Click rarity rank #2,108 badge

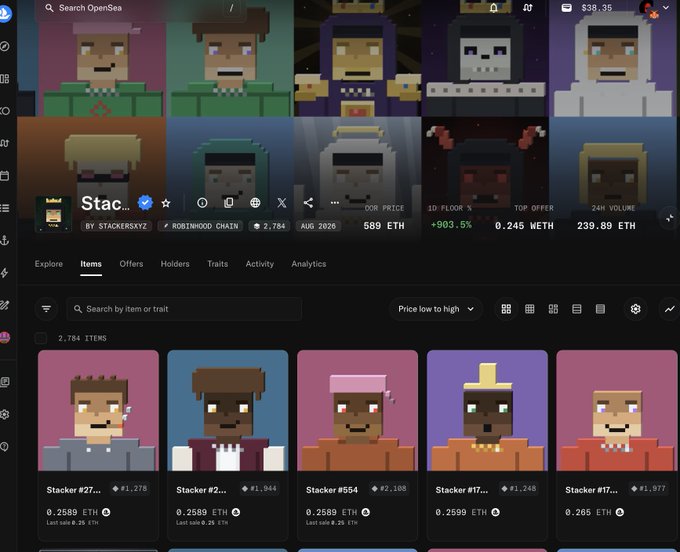[389, 489]
